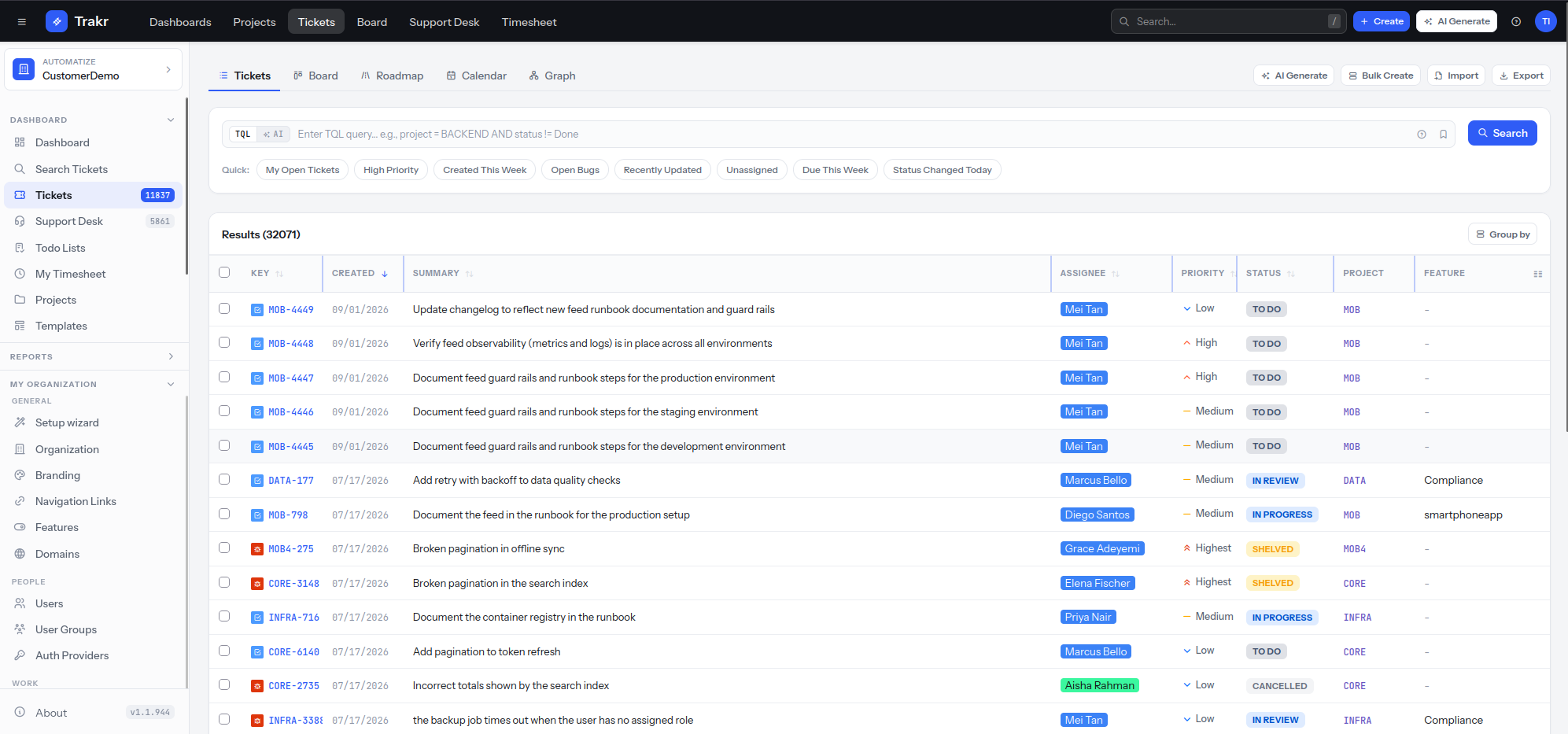Sort by the Created column

(360, 274)
